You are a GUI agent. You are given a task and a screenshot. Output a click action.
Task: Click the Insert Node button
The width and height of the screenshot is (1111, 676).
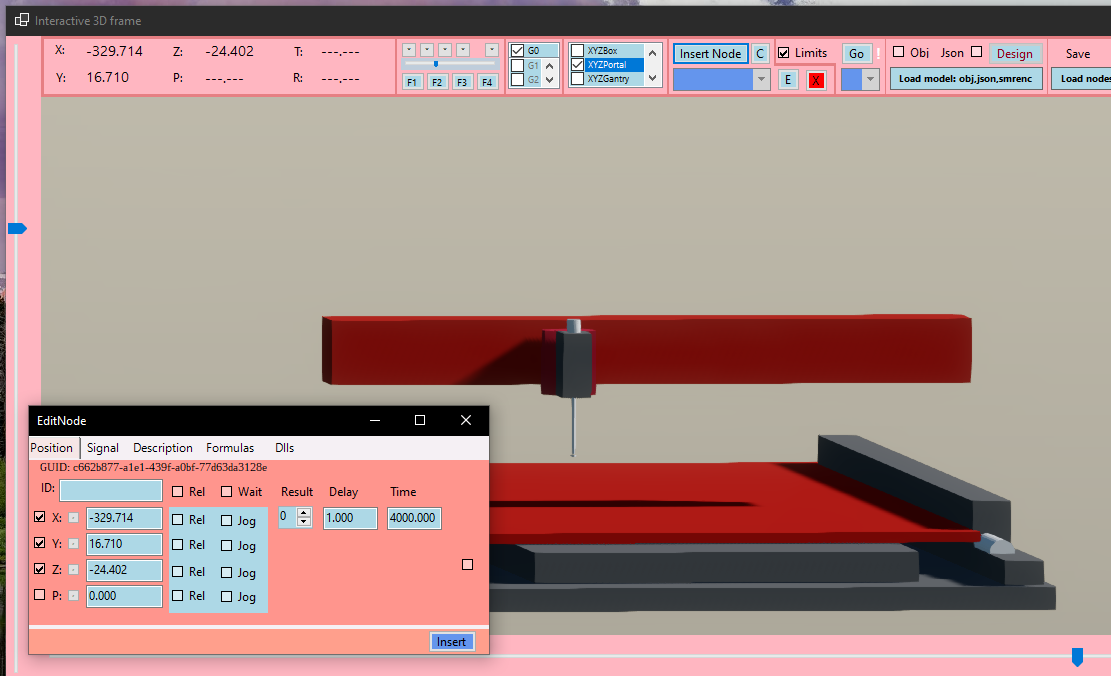(711, 54)
